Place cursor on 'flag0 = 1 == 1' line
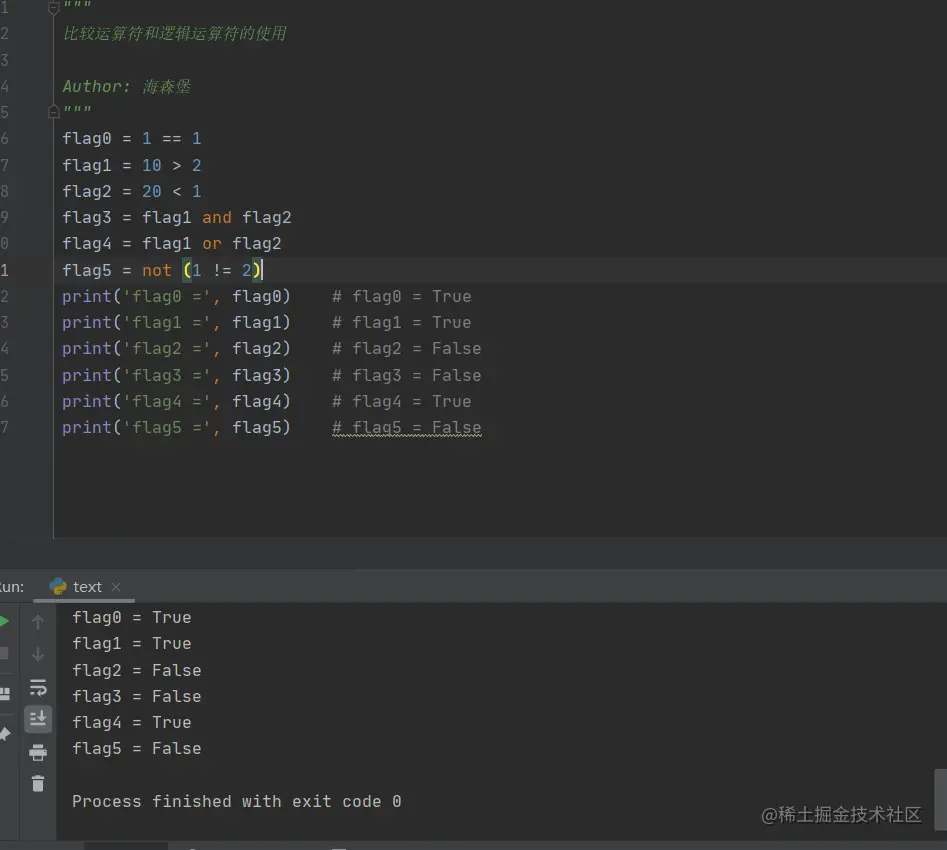947x850 pixels. (x=132, y=138)
